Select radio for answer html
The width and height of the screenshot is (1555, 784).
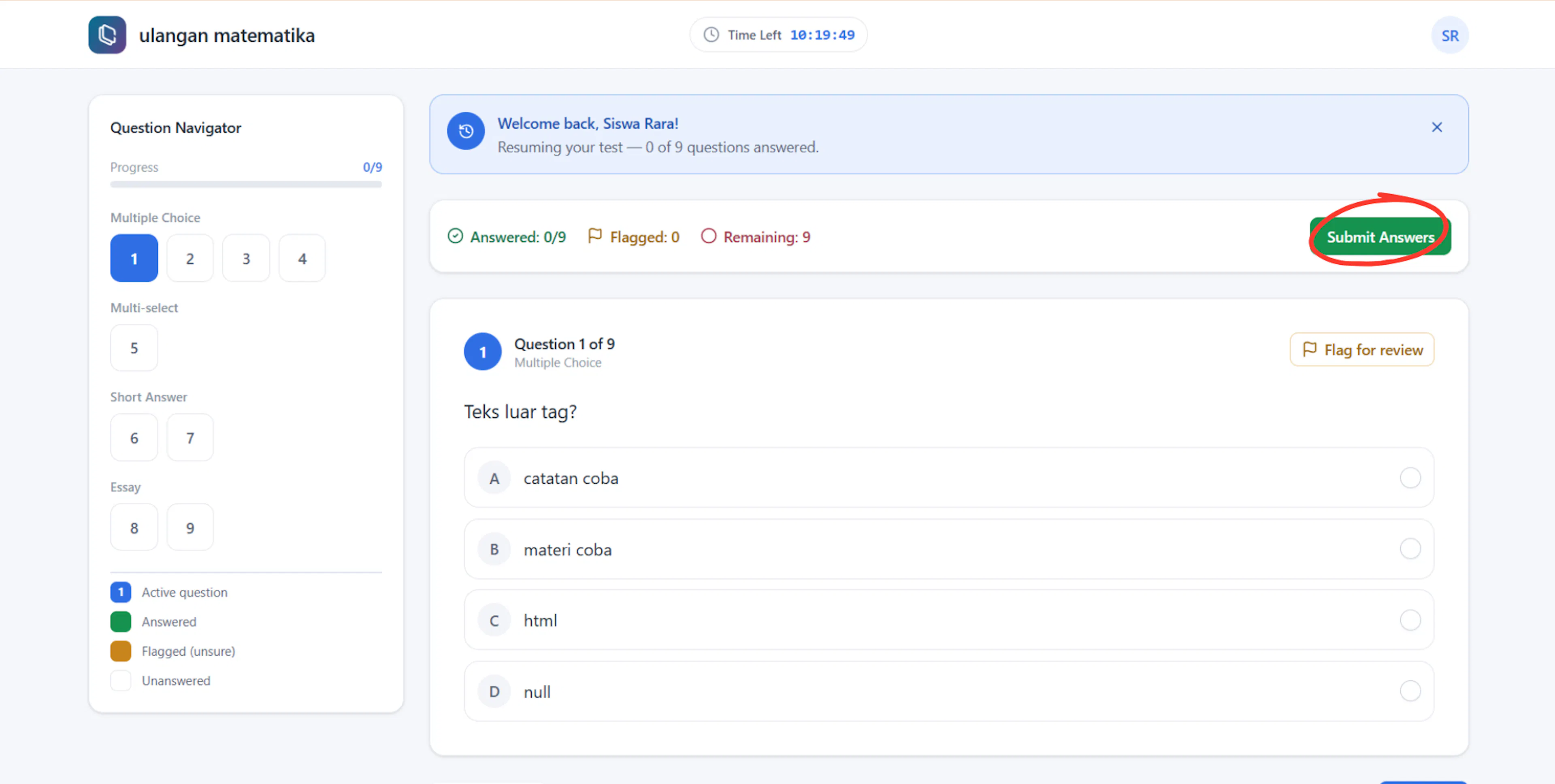coord(1410,620)
